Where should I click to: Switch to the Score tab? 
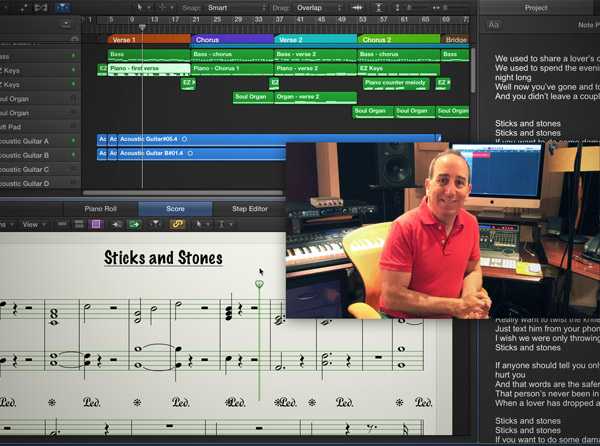coord(175,209)
